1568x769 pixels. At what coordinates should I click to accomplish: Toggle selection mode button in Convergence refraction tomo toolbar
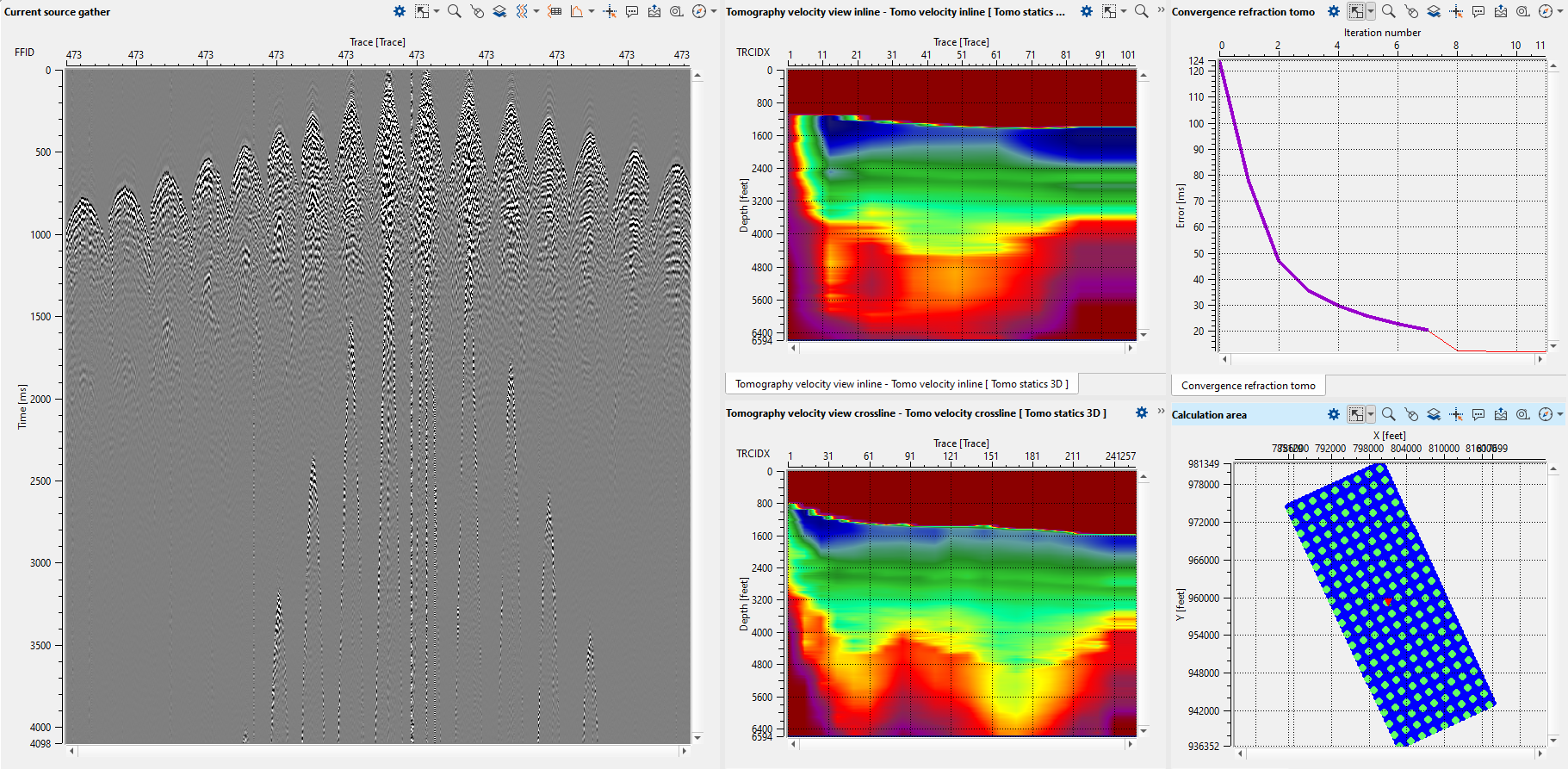click(1356, 11)
